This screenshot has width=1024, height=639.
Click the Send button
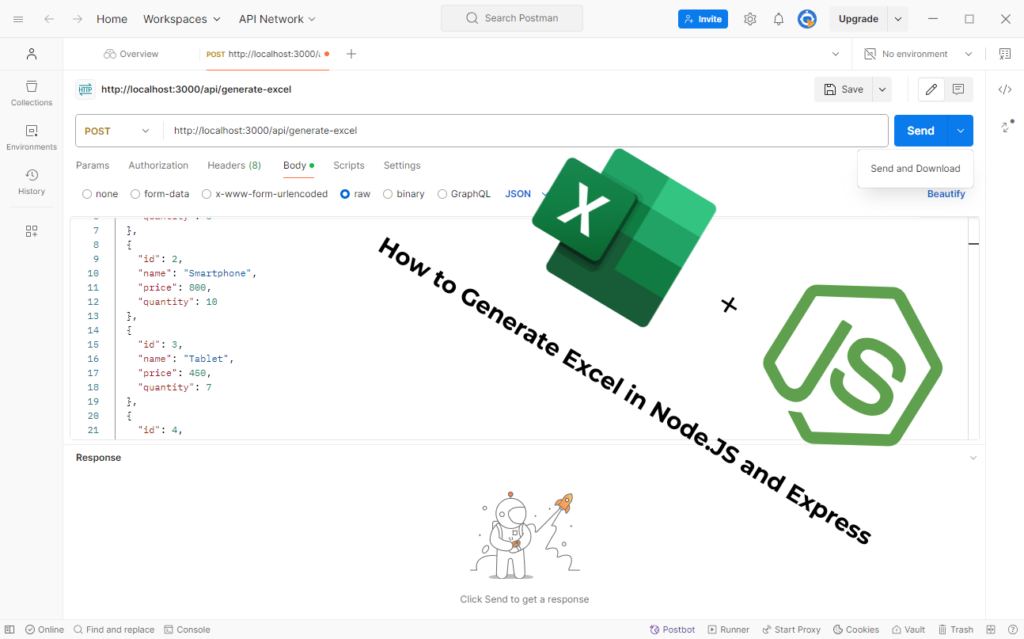[921, 131]
